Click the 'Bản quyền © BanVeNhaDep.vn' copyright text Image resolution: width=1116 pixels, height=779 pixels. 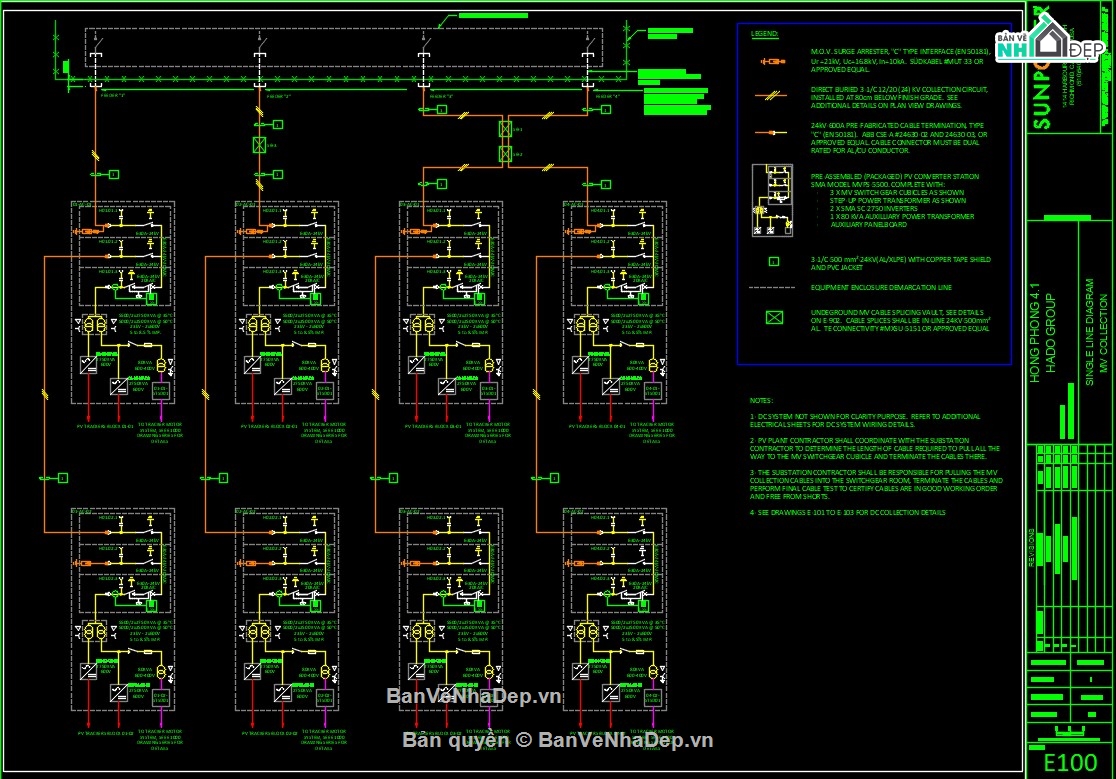557,740
